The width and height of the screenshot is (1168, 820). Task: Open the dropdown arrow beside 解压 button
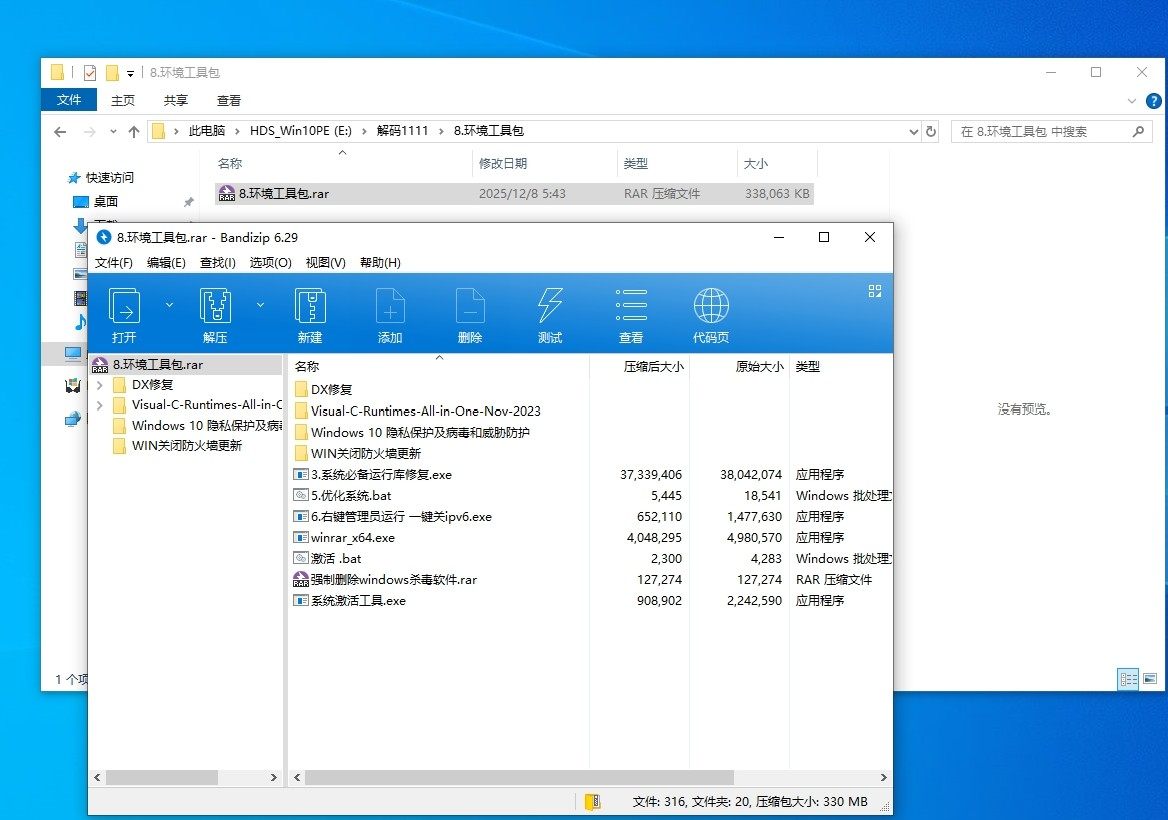point(260,304)
